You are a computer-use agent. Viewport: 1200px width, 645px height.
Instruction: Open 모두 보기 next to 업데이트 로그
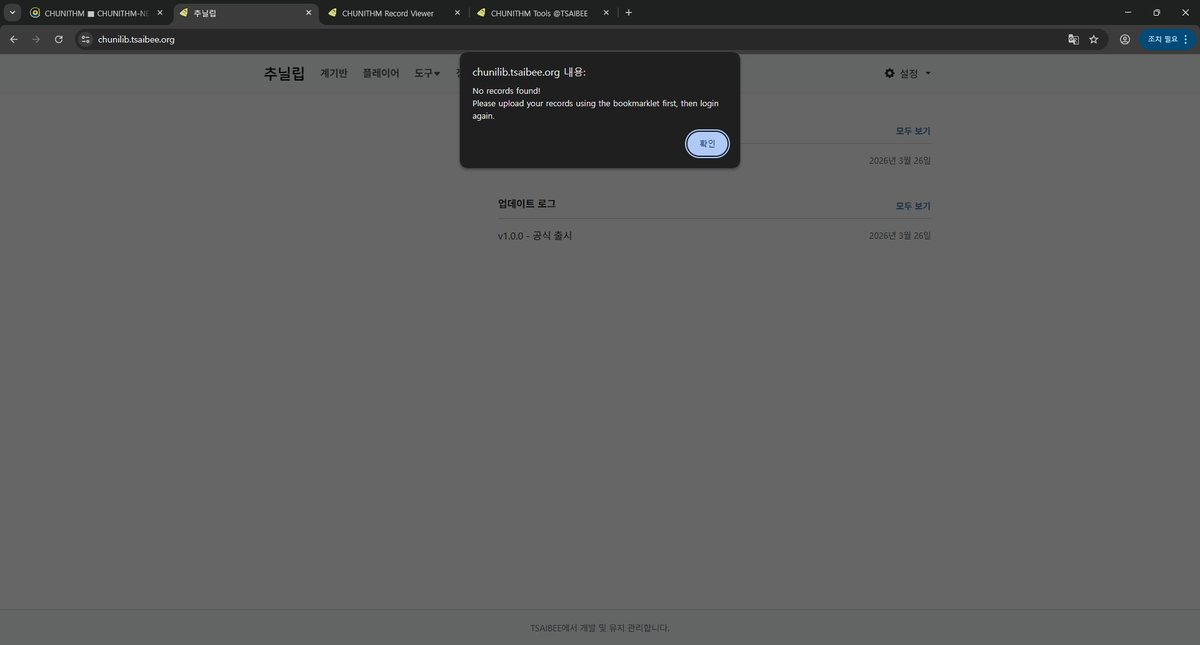913,203
